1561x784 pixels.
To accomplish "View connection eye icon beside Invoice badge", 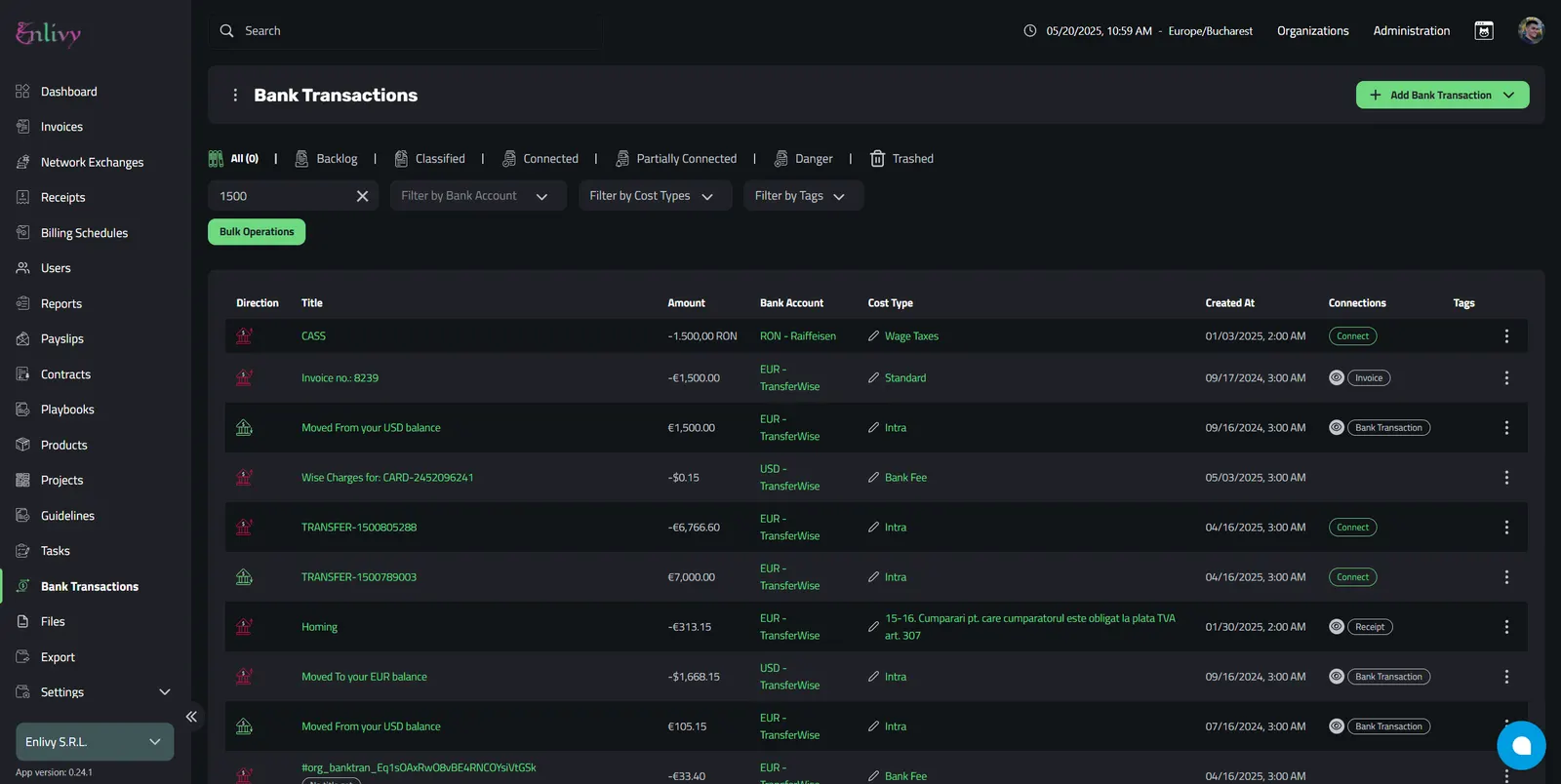I will click(1337, 378).
